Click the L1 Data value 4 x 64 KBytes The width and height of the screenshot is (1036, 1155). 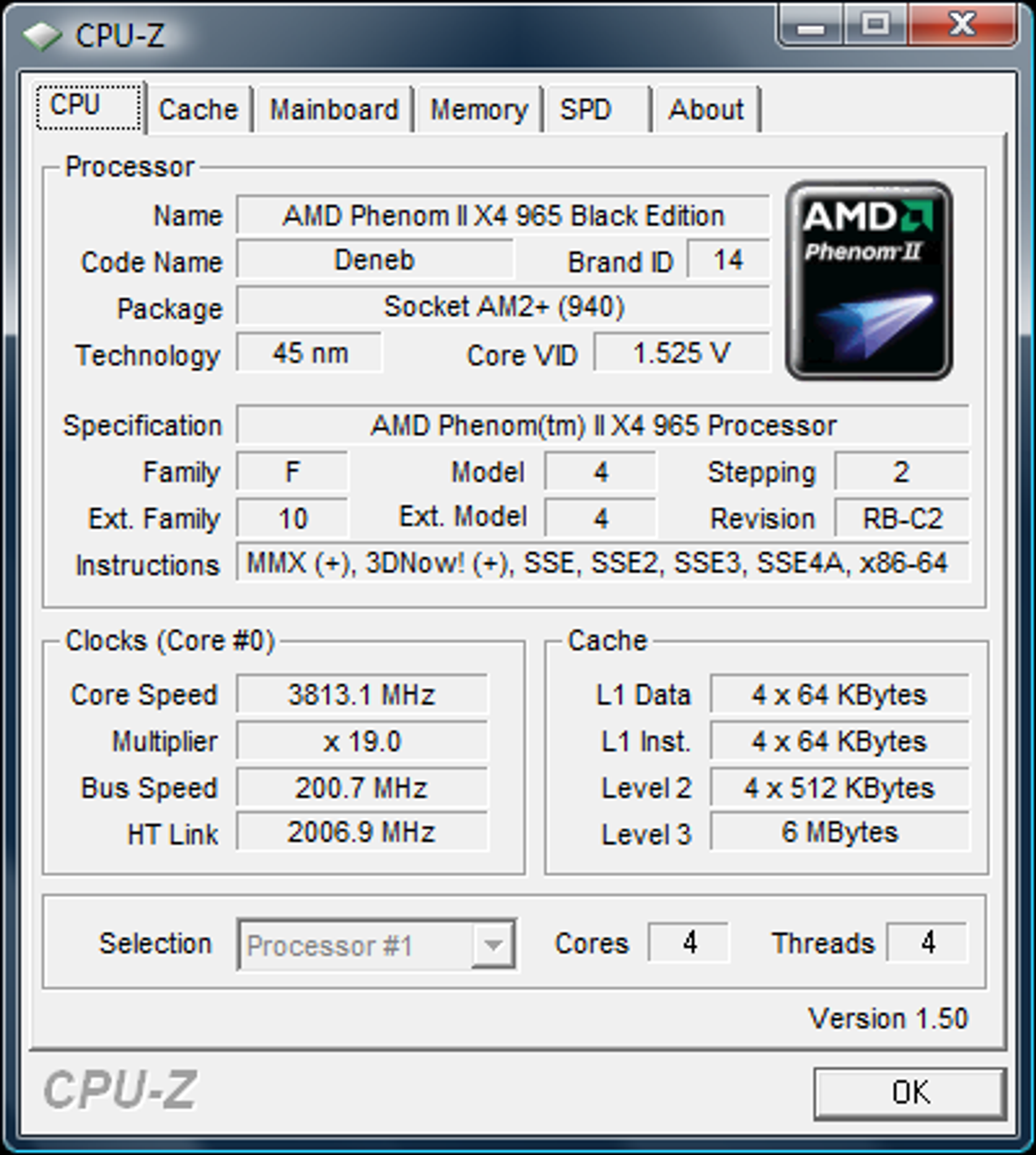pyautogui.click(x=840, y=695)
